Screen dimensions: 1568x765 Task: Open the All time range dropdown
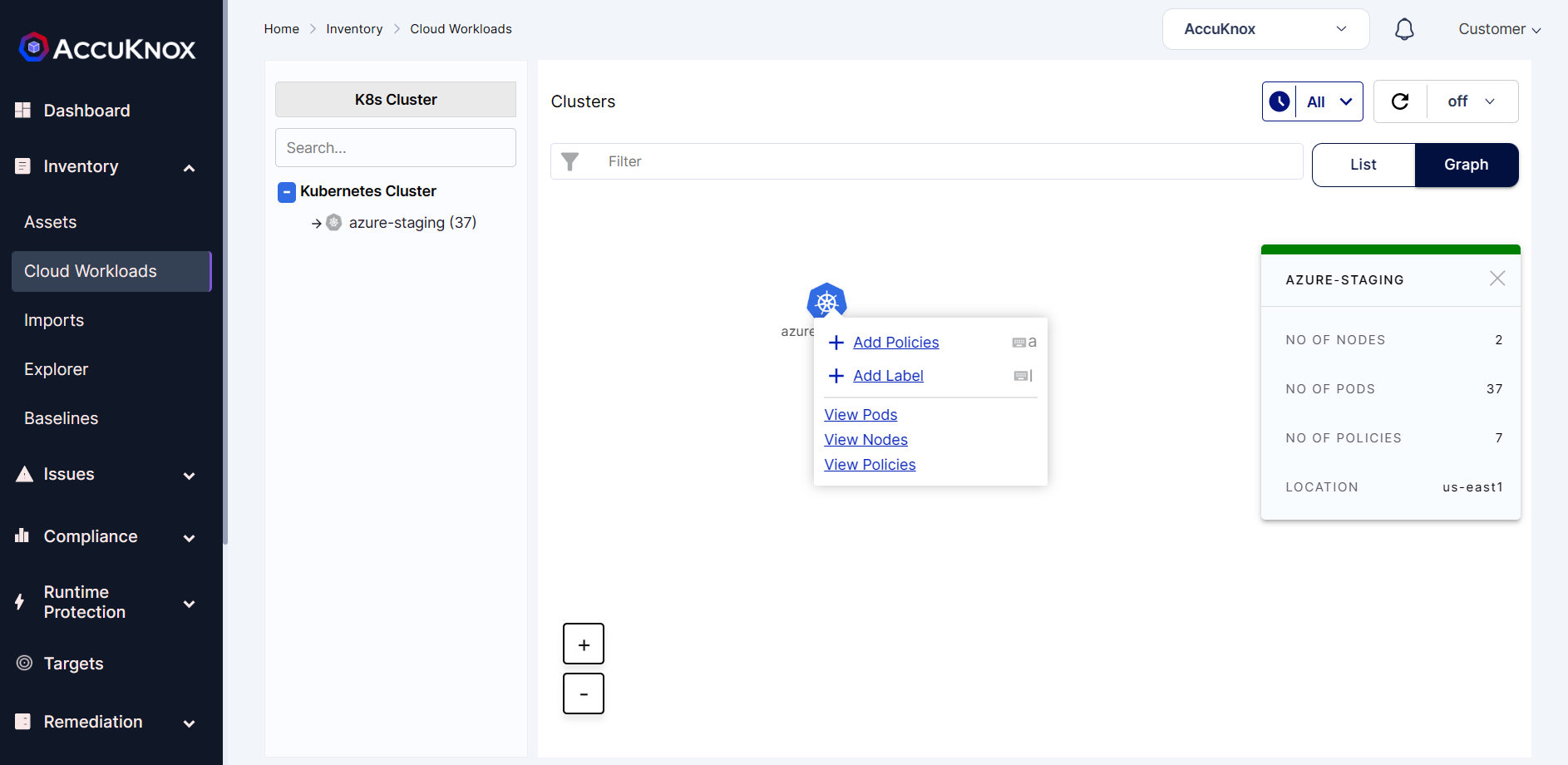click(x=1329, y=101)
